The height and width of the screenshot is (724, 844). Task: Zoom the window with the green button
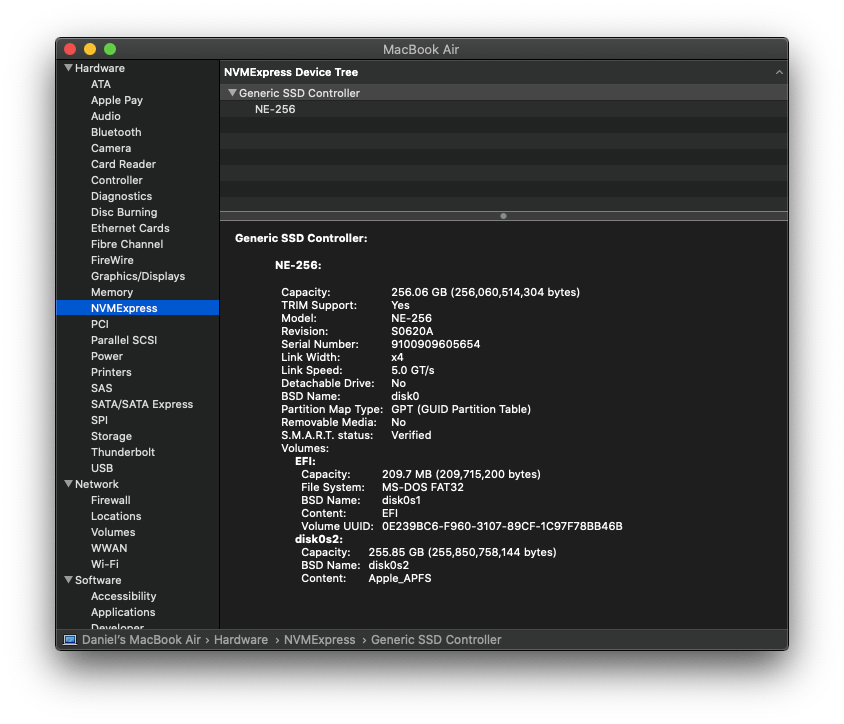click(110, 49)
